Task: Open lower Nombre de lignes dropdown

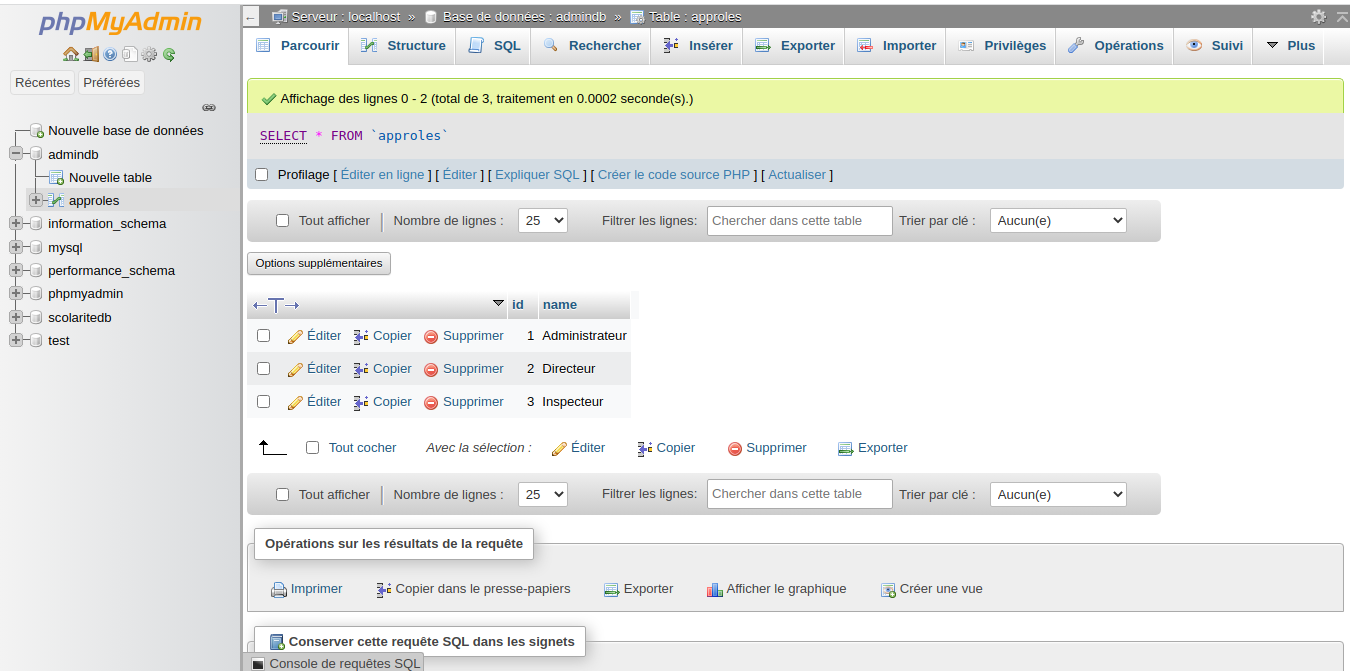Action: [x=543, y=495]
